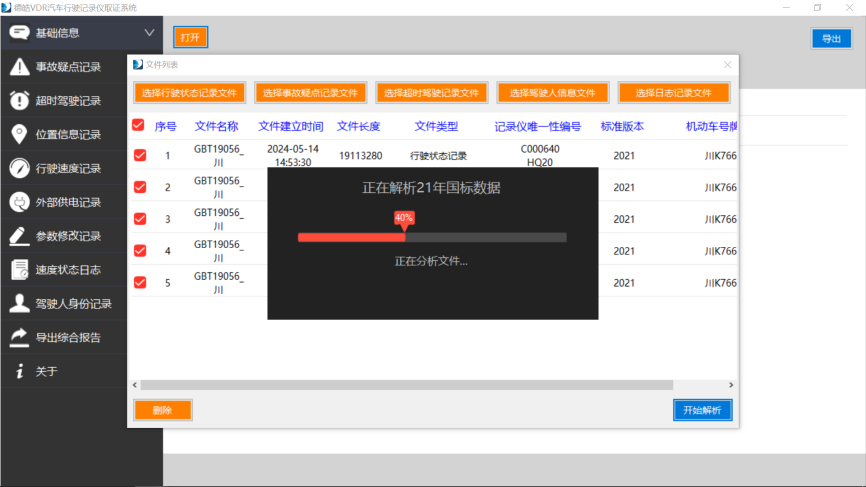
Task: Maximize the VDR application window
Action: tap(817, 8)
